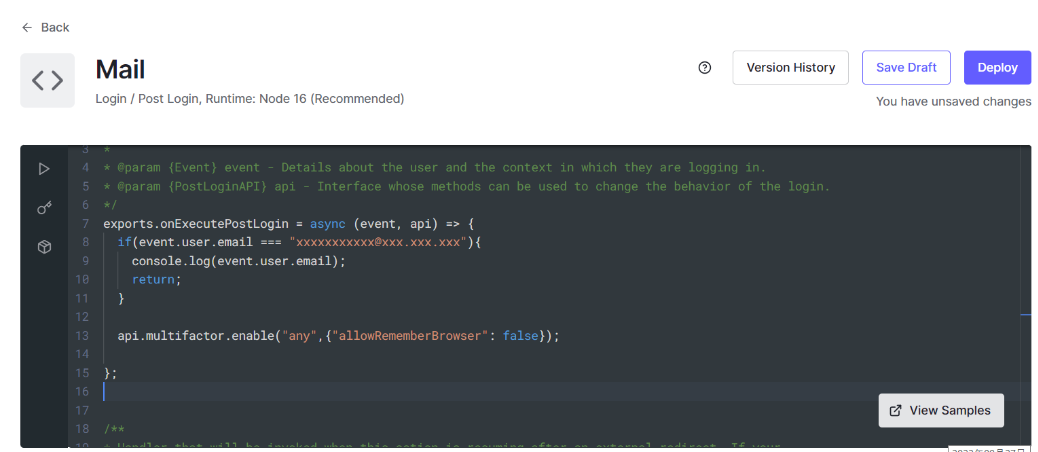Click the external link icon in View Samples
This screenshot has width=1038, height=452.
click(x=895, y=410)
